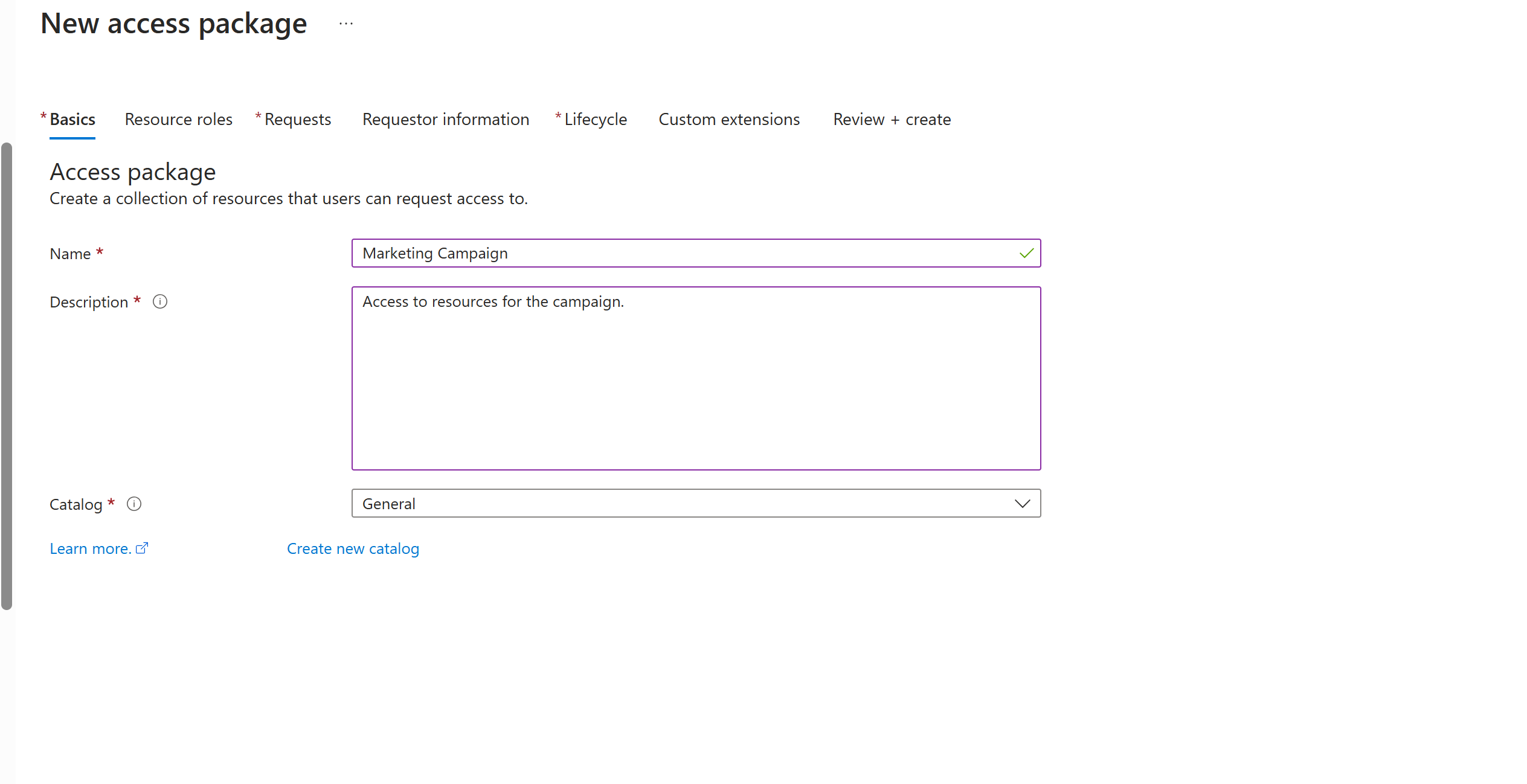This screenshot has width=1527, height=784.
Task: Select the Lifecycle tab
Action: pyautogui.click(x=595, y=120)
